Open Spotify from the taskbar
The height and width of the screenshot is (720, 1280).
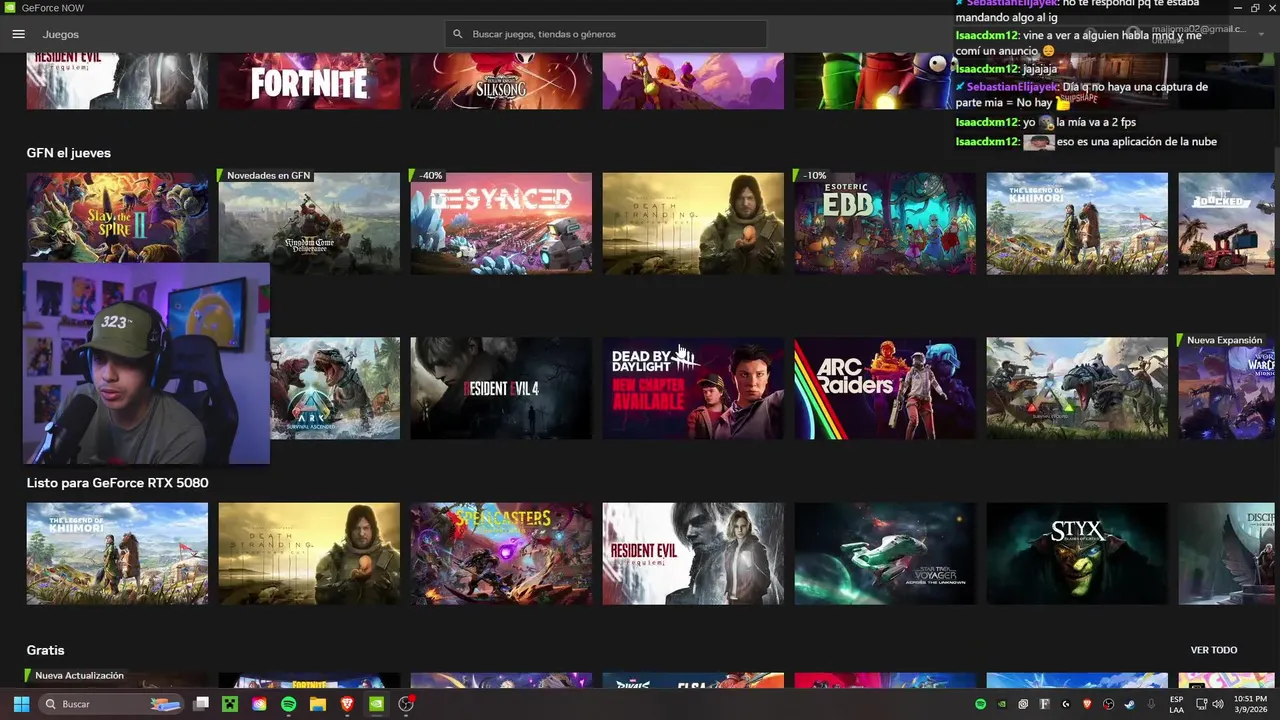point(288,704)
